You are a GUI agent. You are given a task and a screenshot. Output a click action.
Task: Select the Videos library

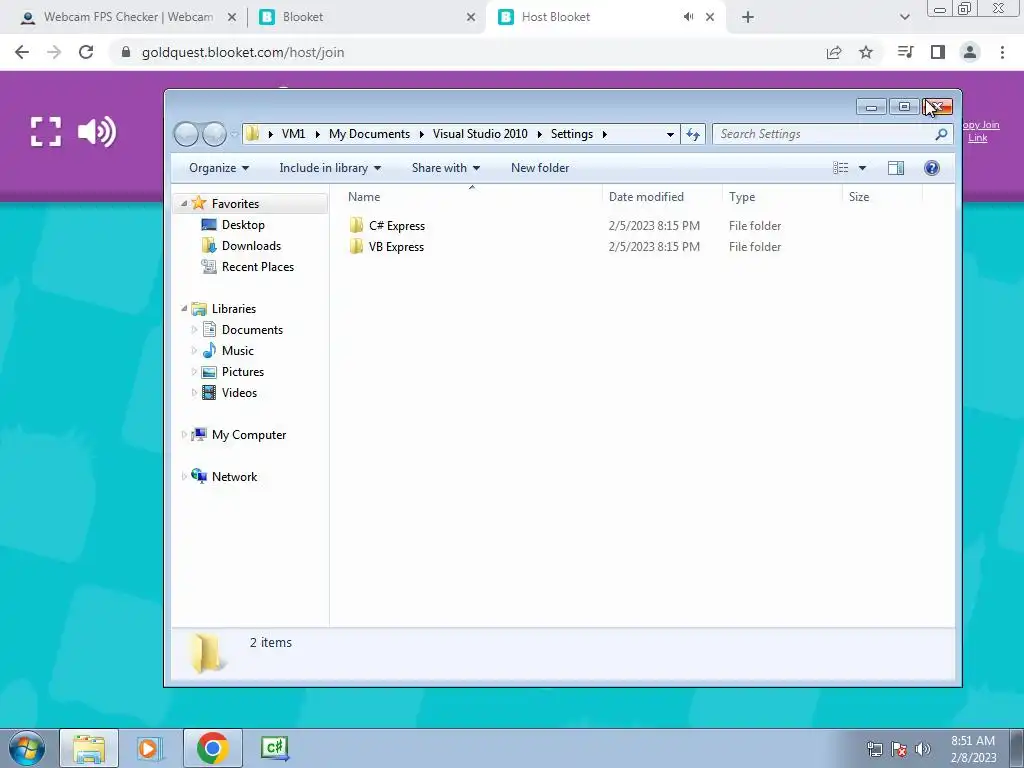pos(239,392)
